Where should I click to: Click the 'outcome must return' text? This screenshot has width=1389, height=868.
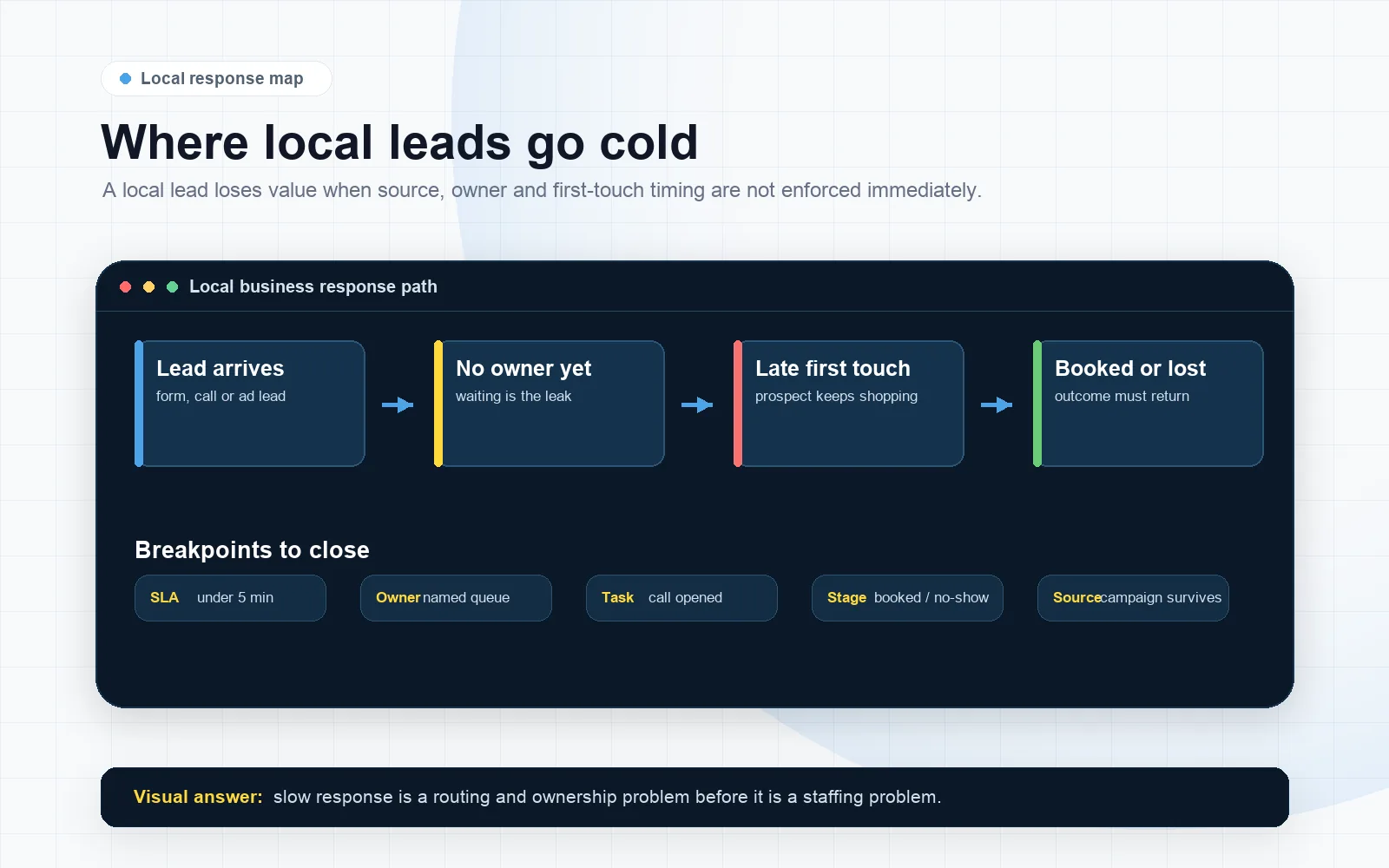tap(1122, 396)
